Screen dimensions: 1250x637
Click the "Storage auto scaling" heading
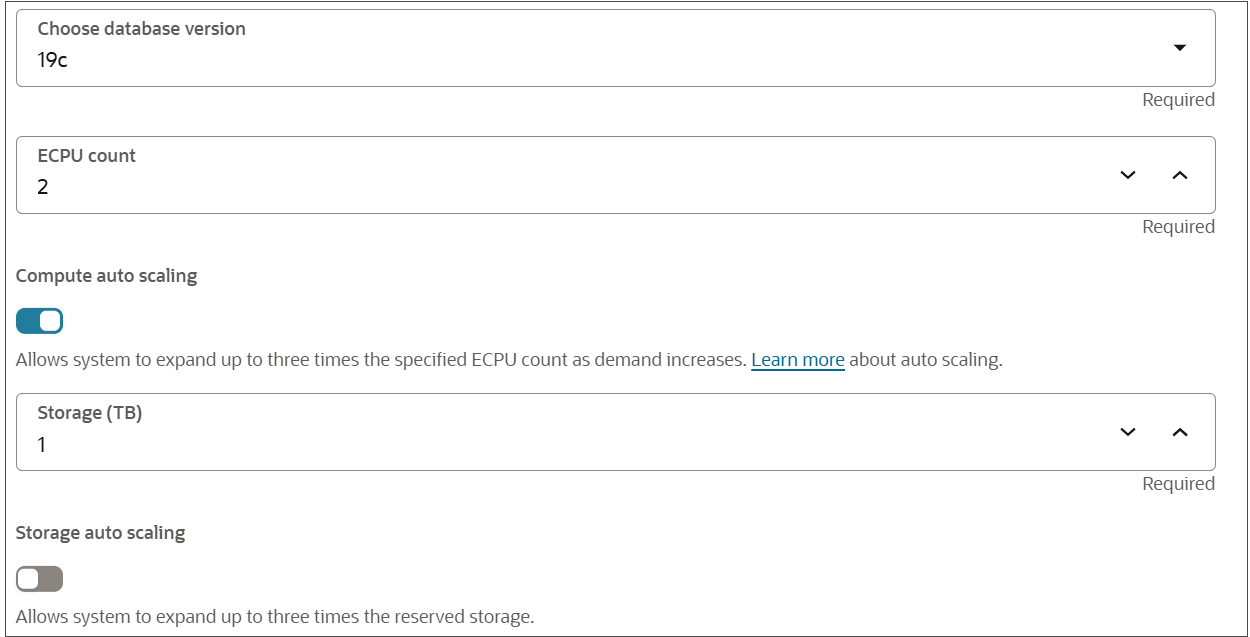tap(100, 533)
